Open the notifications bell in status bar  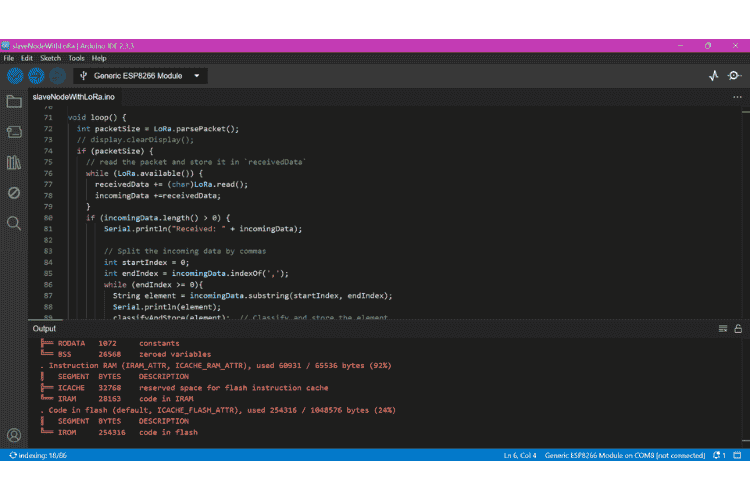pyautogui.click(x=719, y=455)
